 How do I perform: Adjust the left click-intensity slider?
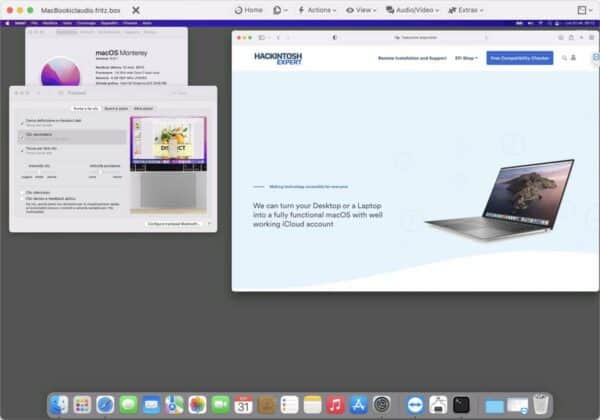click(39, 172)
